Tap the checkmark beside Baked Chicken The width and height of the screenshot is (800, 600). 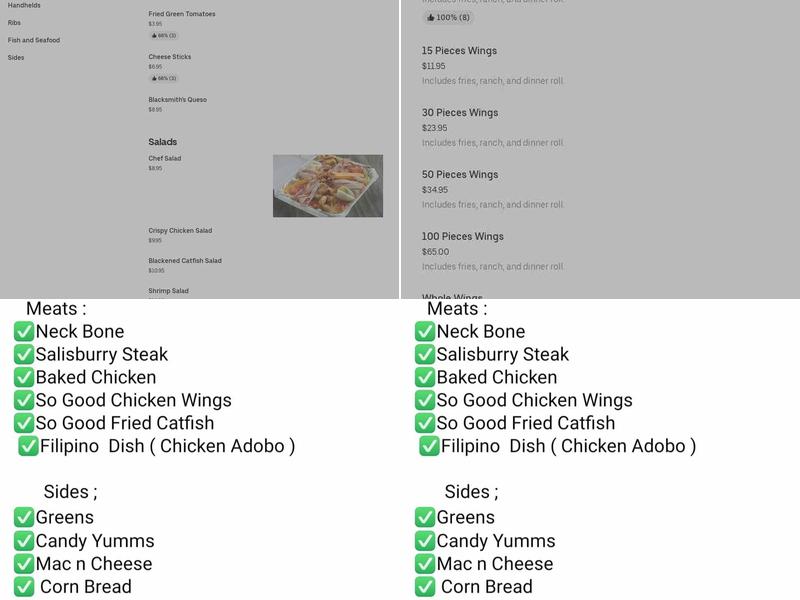click(x=25, y=377)
